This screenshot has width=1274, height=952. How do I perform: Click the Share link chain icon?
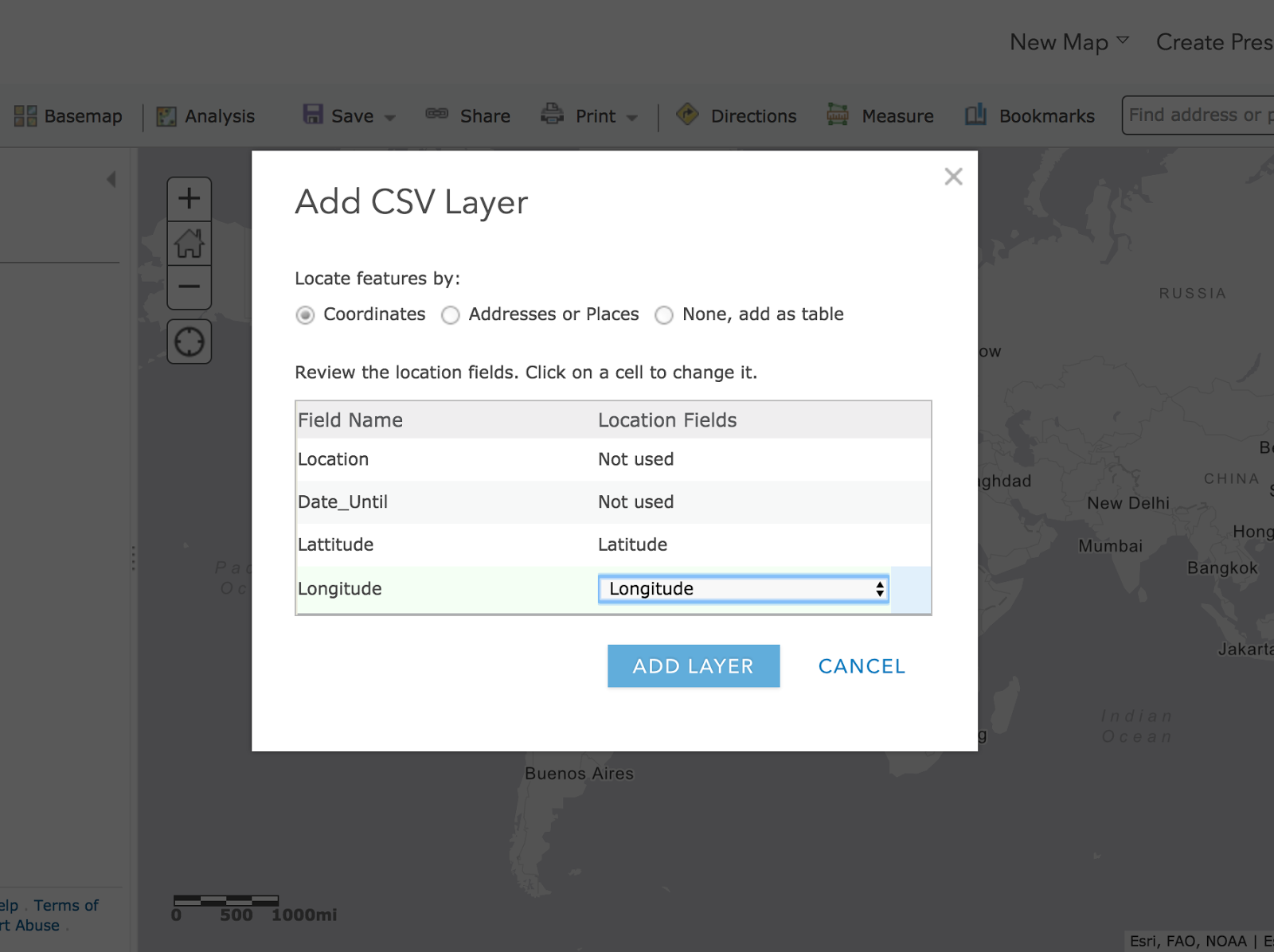(437, 114)
